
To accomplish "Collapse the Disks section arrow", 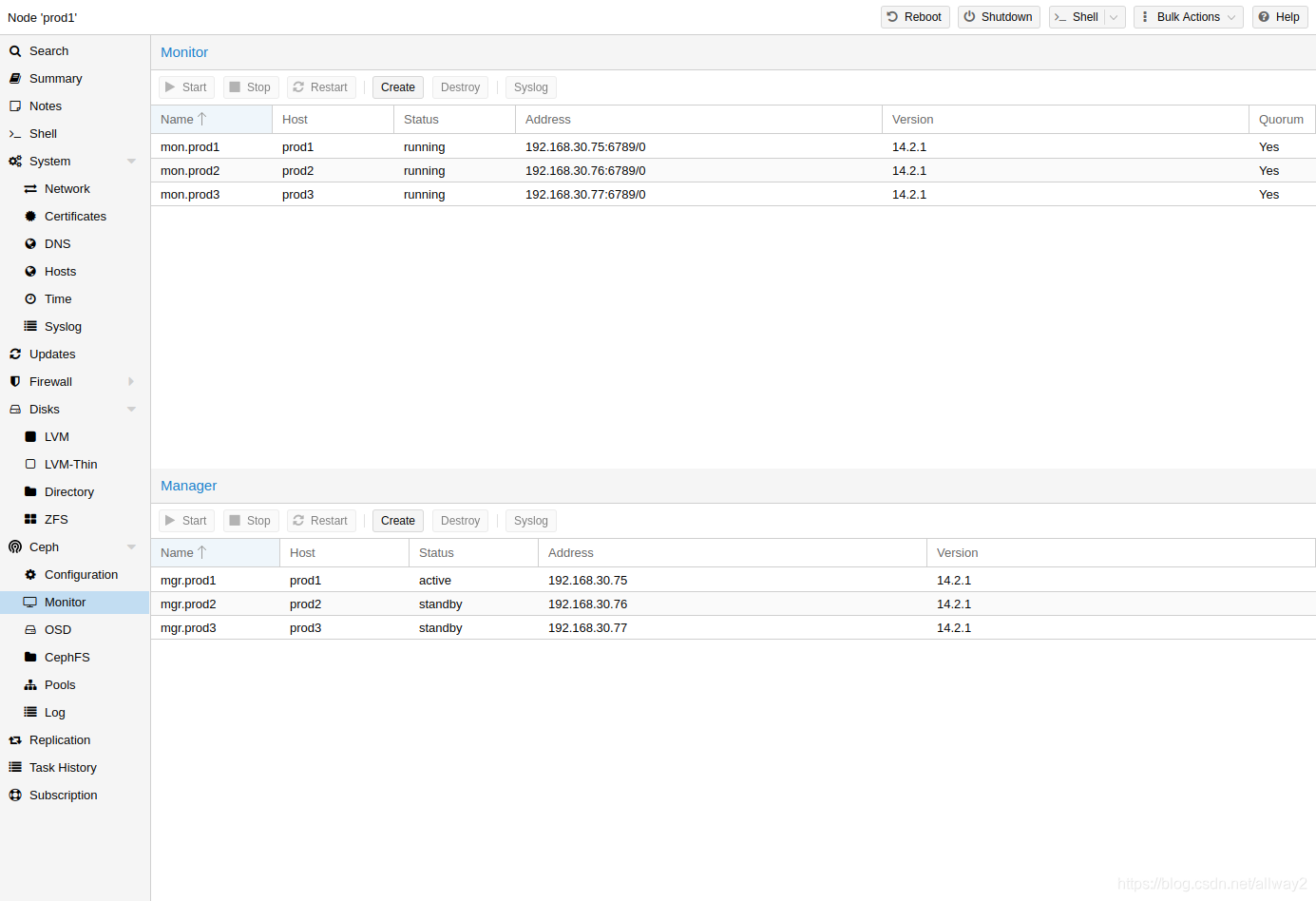I will tap(131, 410).
